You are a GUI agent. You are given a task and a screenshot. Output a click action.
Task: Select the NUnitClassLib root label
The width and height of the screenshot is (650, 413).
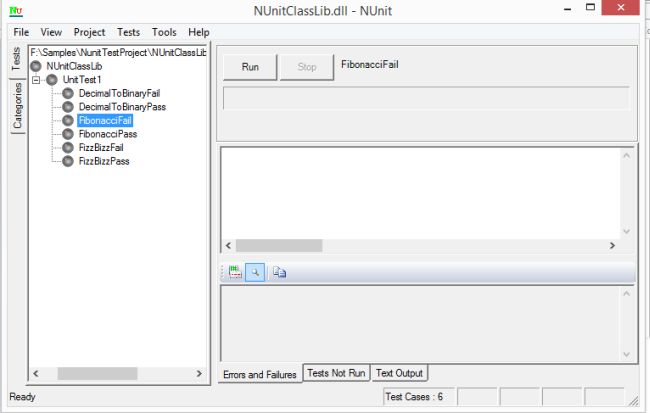(74, 66)
